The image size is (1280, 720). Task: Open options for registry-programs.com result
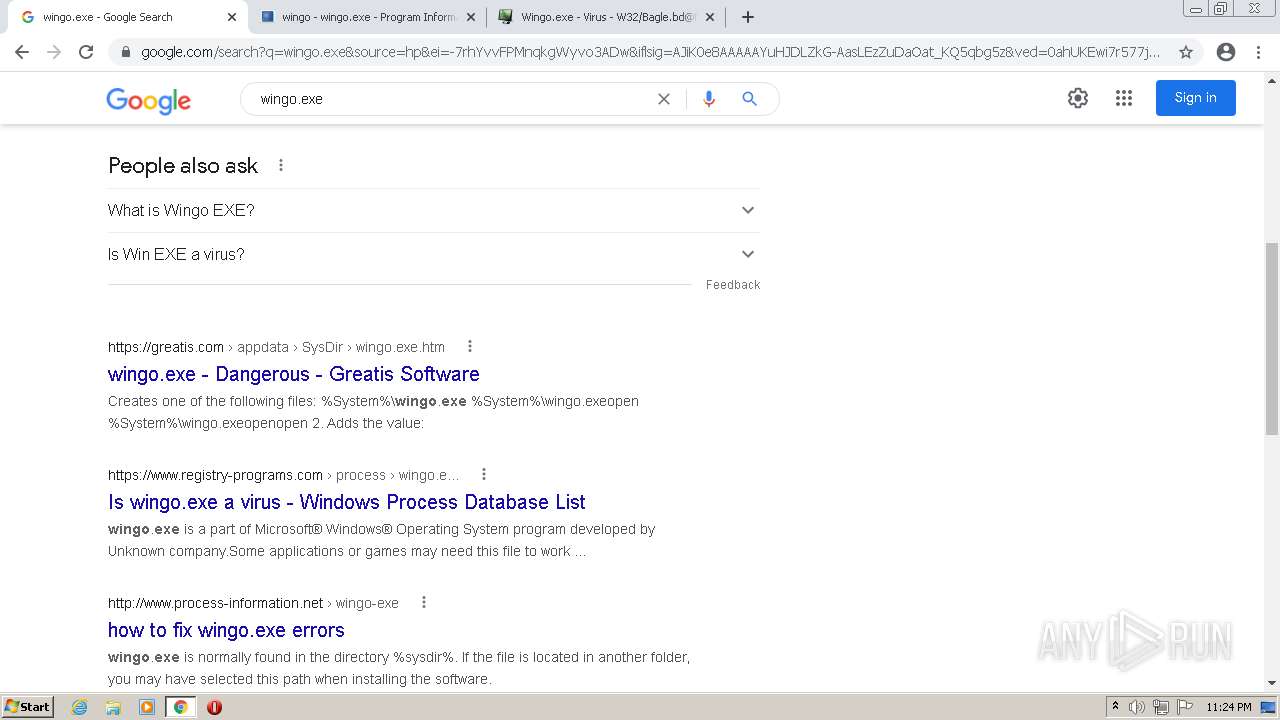[484, 474]
